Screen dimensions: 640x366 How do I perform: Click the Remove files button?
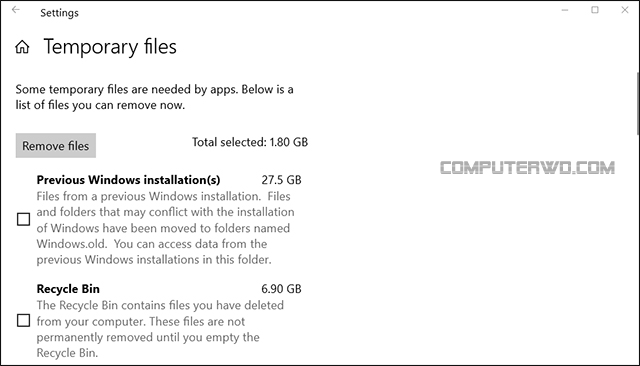(x=56, y=146)
